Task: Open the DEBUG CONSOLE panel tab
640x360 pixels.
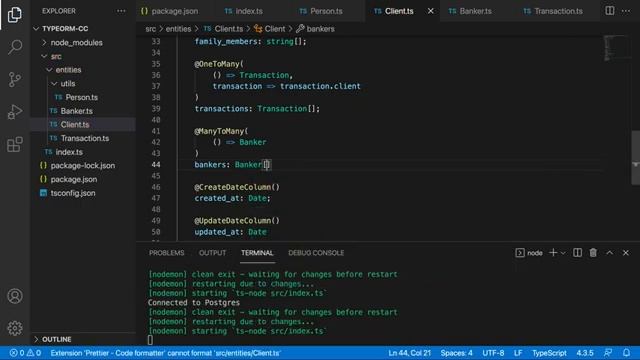Action: tap(316, 253)
